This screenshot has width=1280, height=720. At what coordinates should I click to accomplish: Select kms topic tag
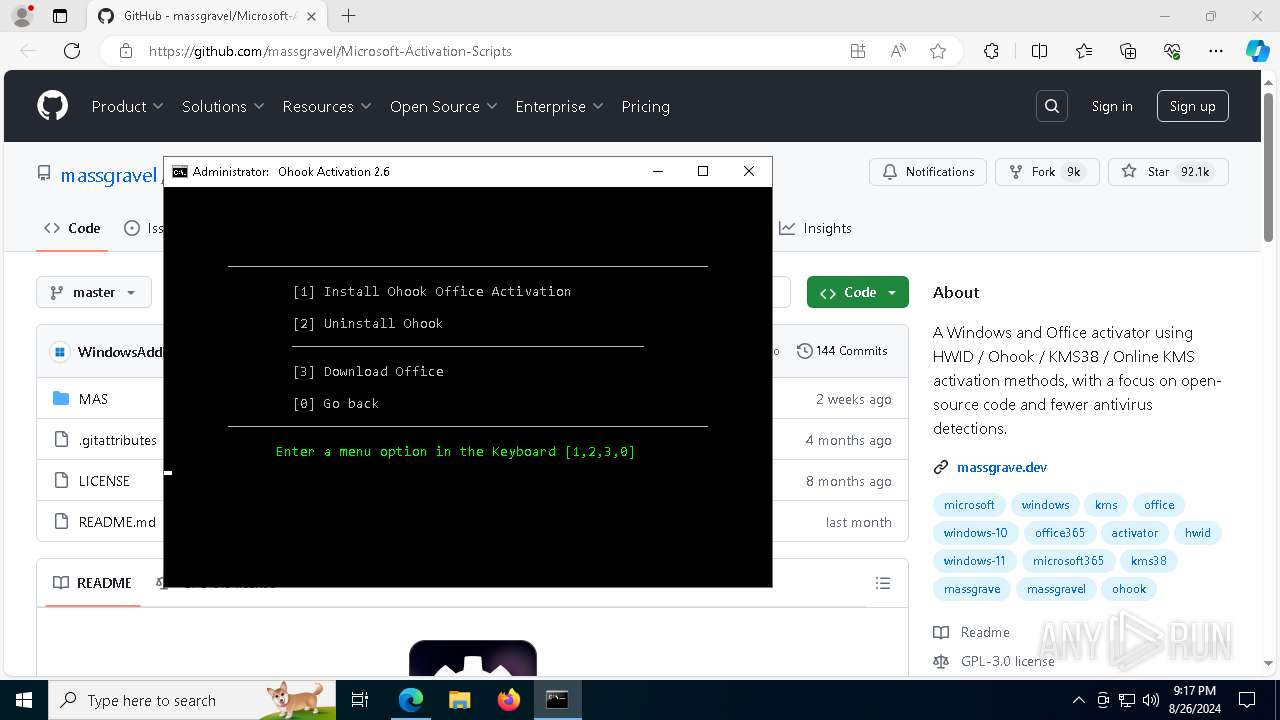pyautogui.click(x=1106, y=505)
